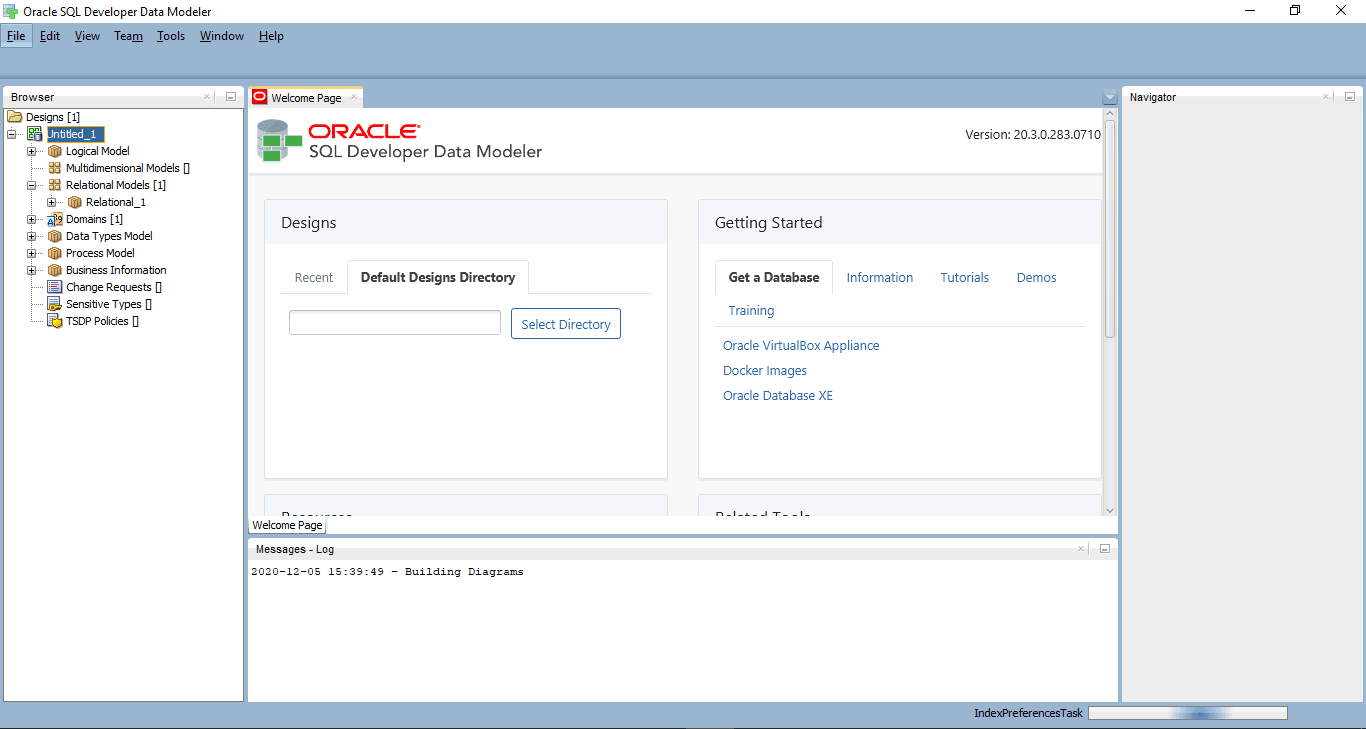This screenshot has width=1366, height=729.
Task: Click the Logical Model cube icon
Action: (x=55, y=151)
